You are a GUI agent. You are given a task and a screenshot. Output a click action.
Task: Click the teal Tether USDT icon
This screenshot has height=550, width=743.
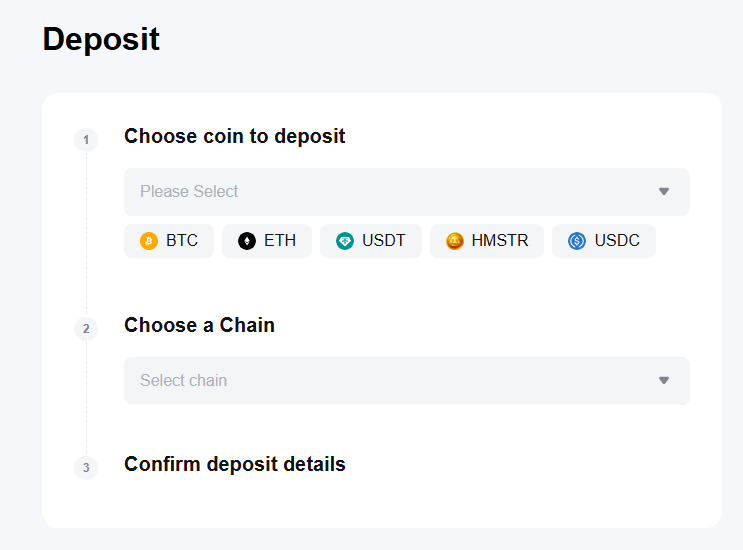[x=345, y=241]
